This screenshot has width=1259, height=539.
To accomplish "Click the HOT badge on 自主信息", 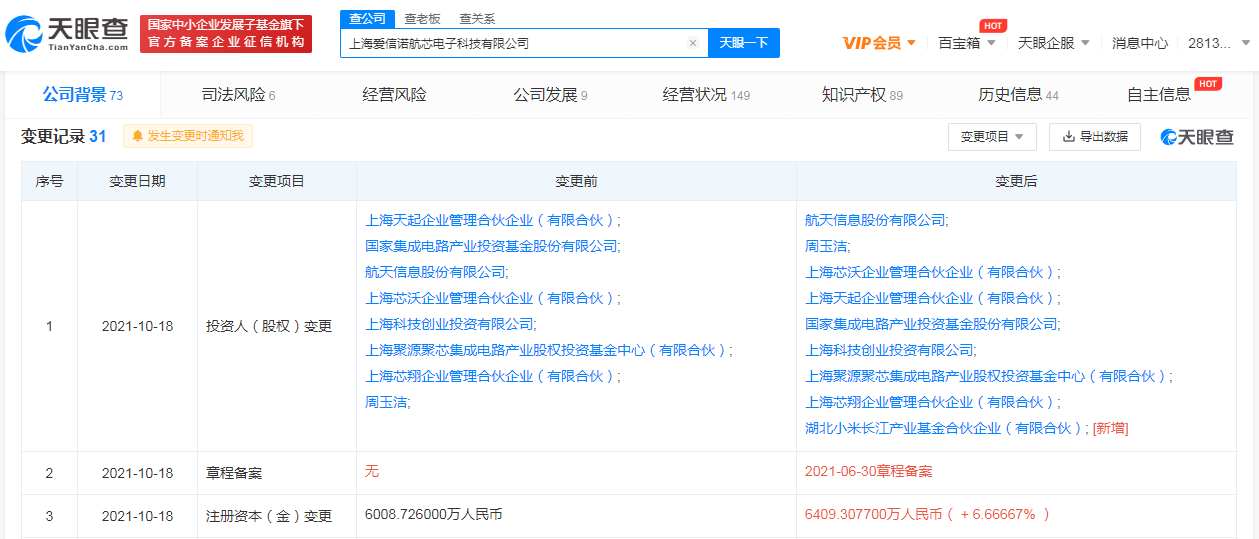I will (x=1208, y=84).
